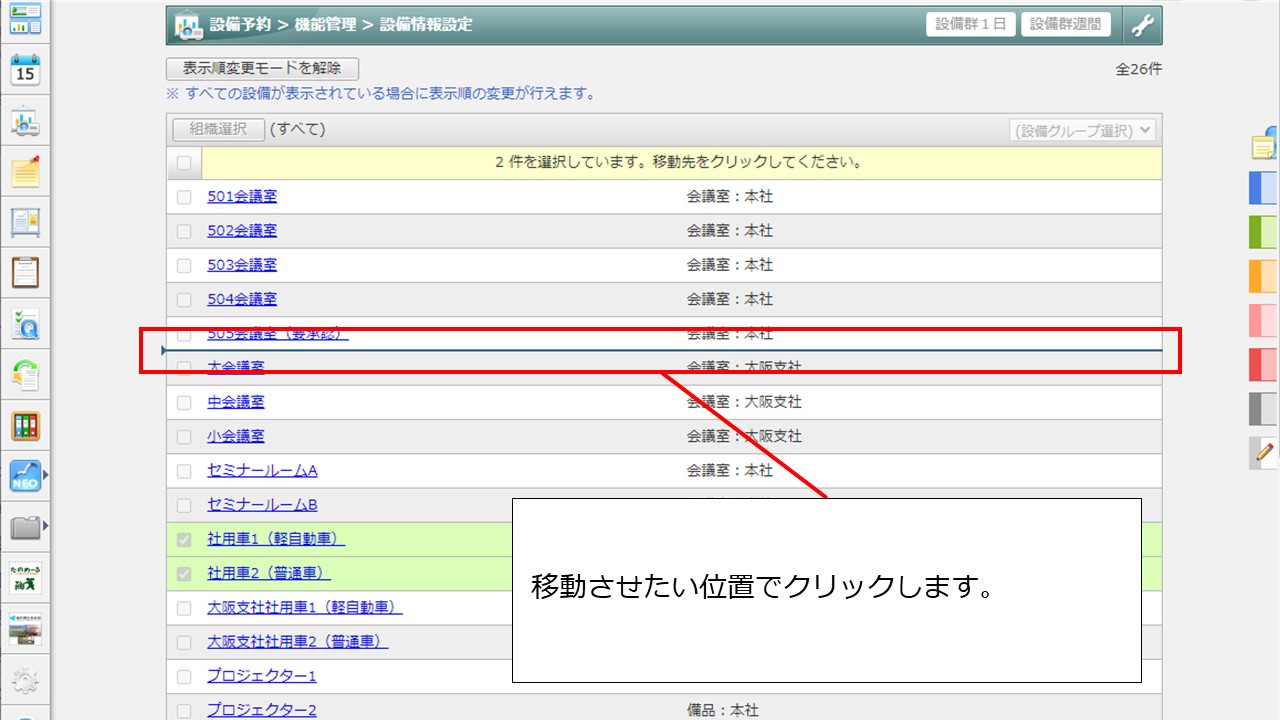Screen dimensions: 1280x720
Task: Switch to 設備群１日 view
Action: 971,25
